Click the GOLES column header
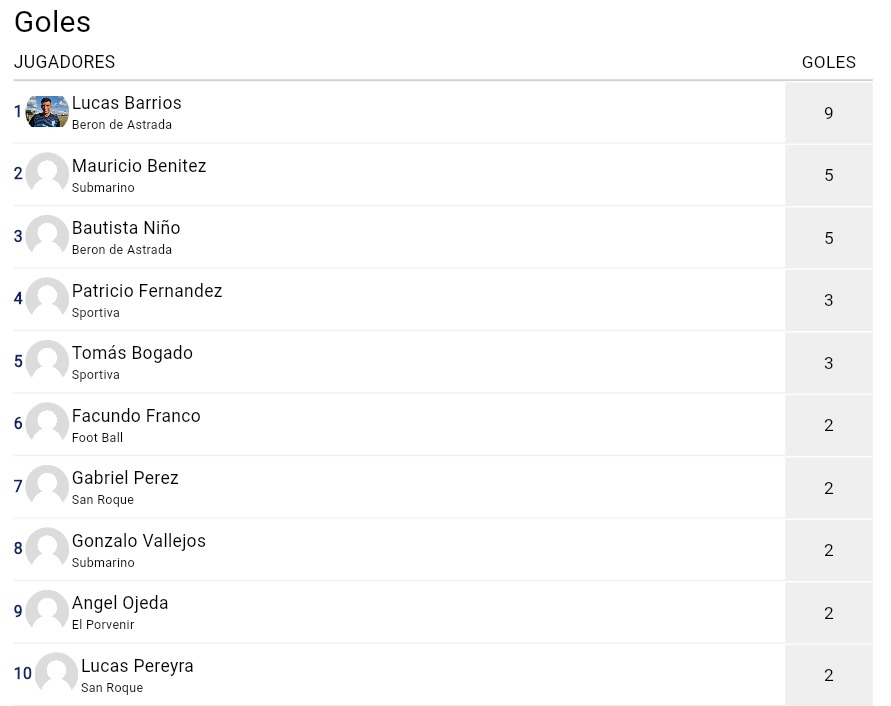891x706 pixels. tap(828, 62)
